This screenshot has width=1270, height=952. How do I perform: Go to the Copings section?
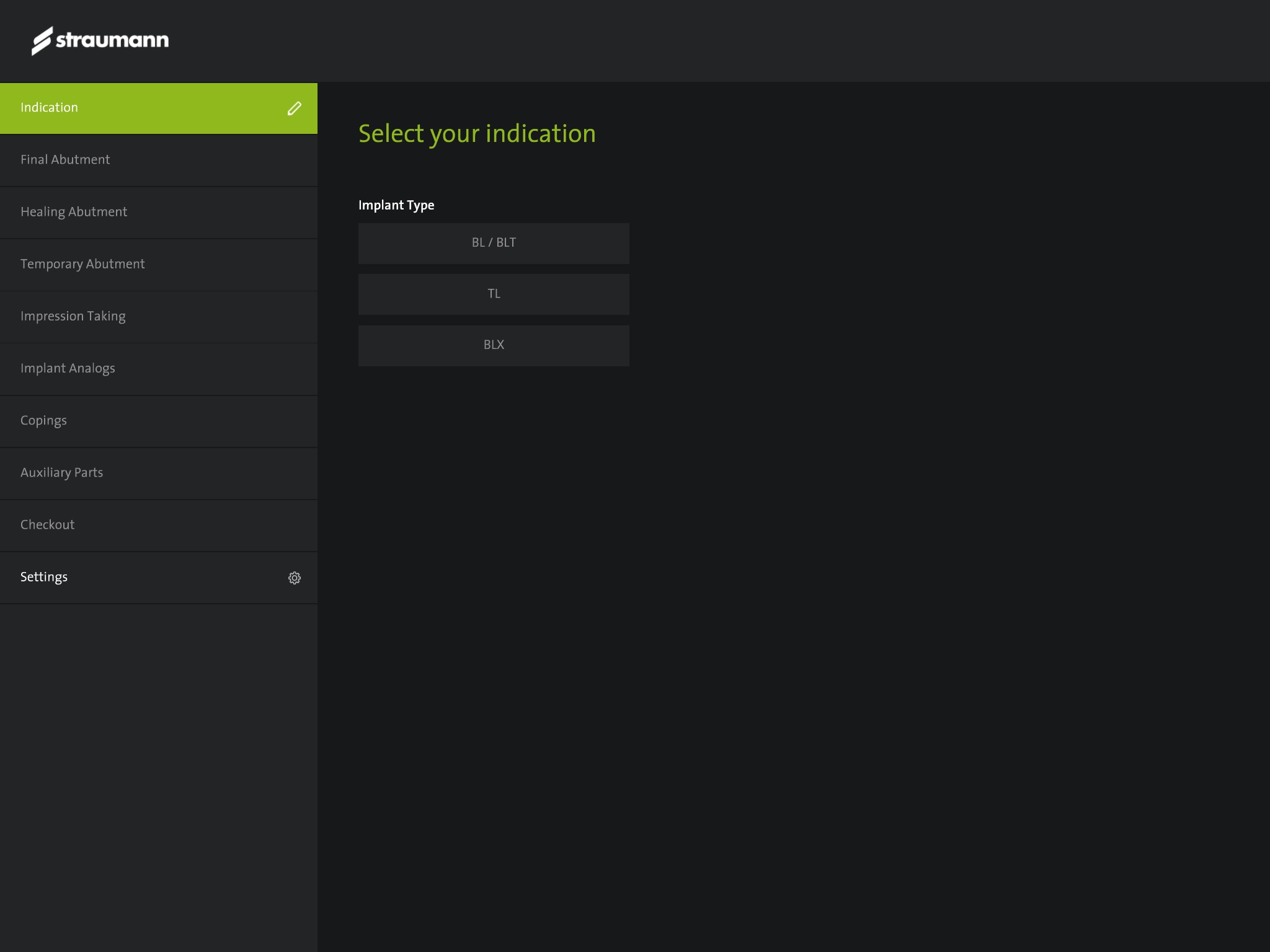pos(43,420)
